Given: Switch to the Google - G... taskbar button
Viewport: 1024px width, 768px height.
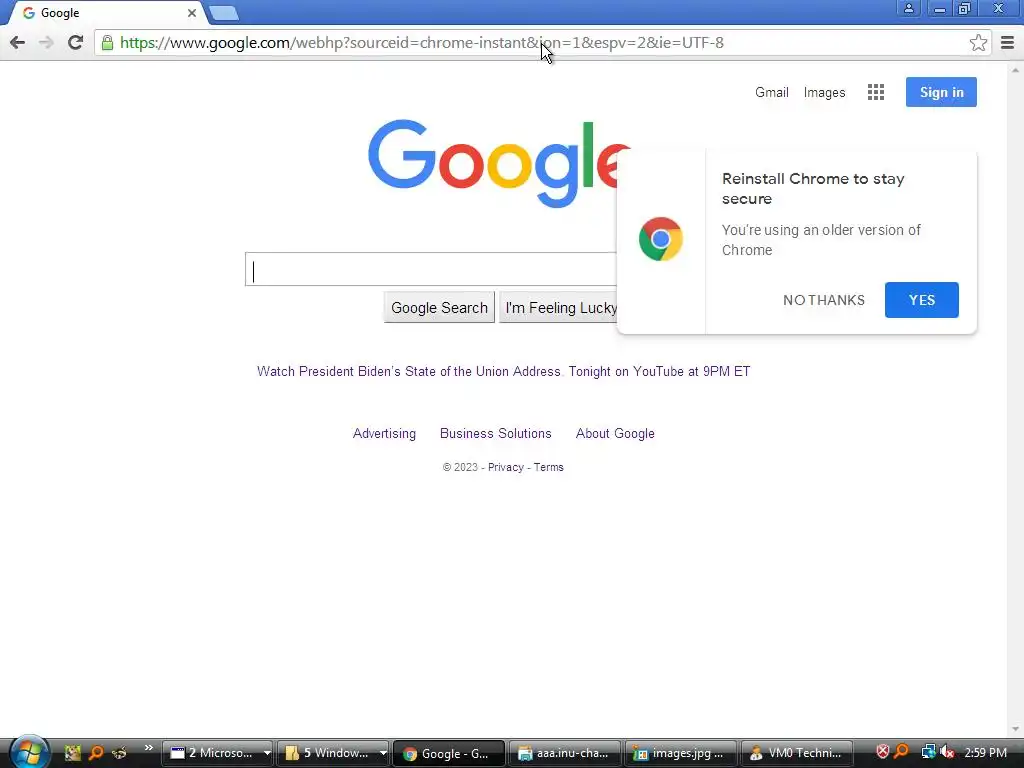Looking at the screenshot, I should [x=449, y=753].
